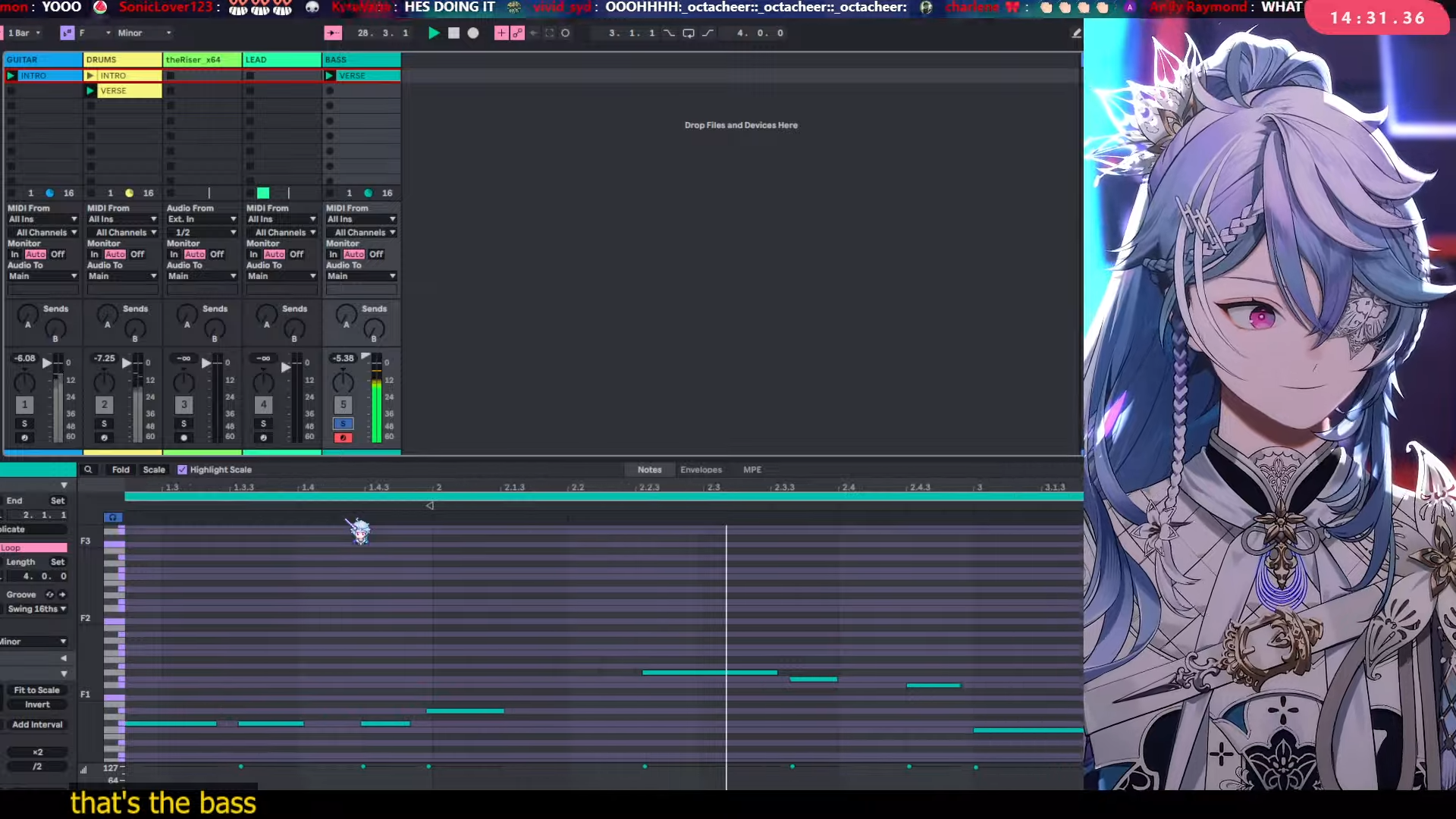Screen dimensions: 1456x819
Task: Set BASS Monitor to Off
Action: click(376, 255)
